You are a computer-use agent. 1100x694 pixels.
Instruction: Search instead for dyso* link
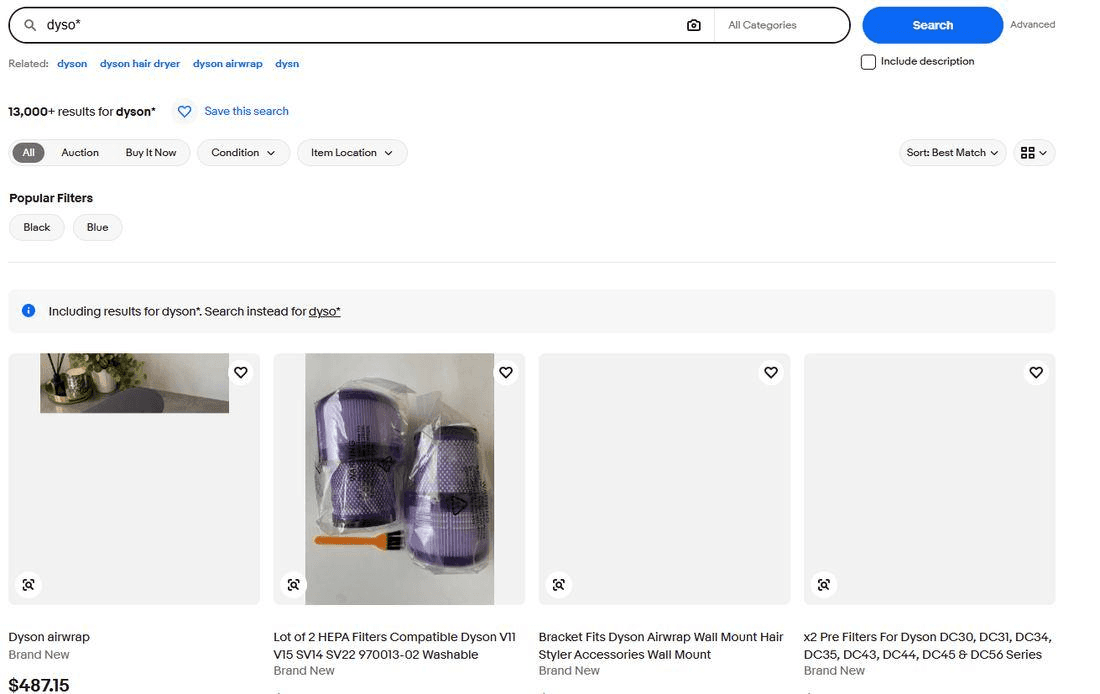pos(324,312)
